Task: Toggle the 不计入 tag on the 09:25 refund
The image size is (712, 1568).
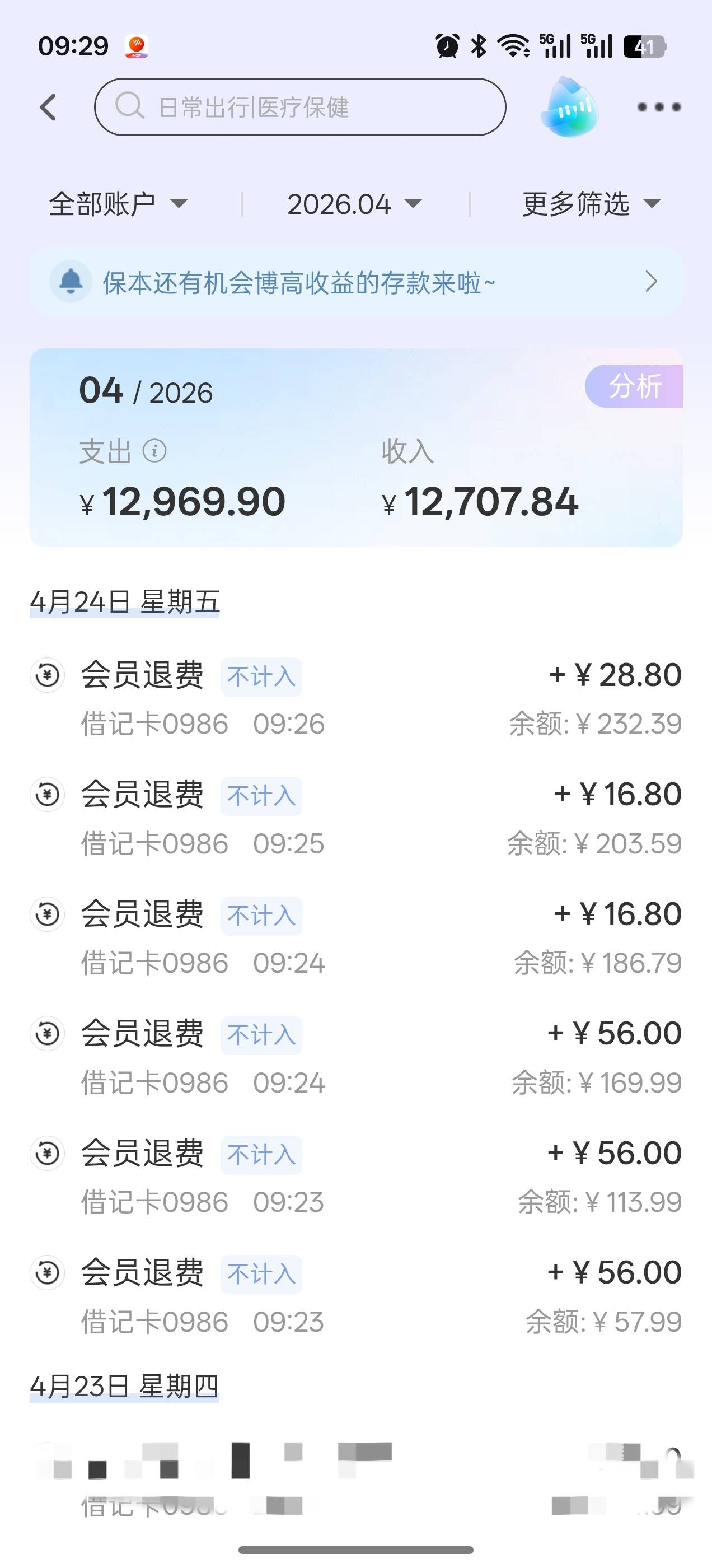Action: [x=261, y=796]
